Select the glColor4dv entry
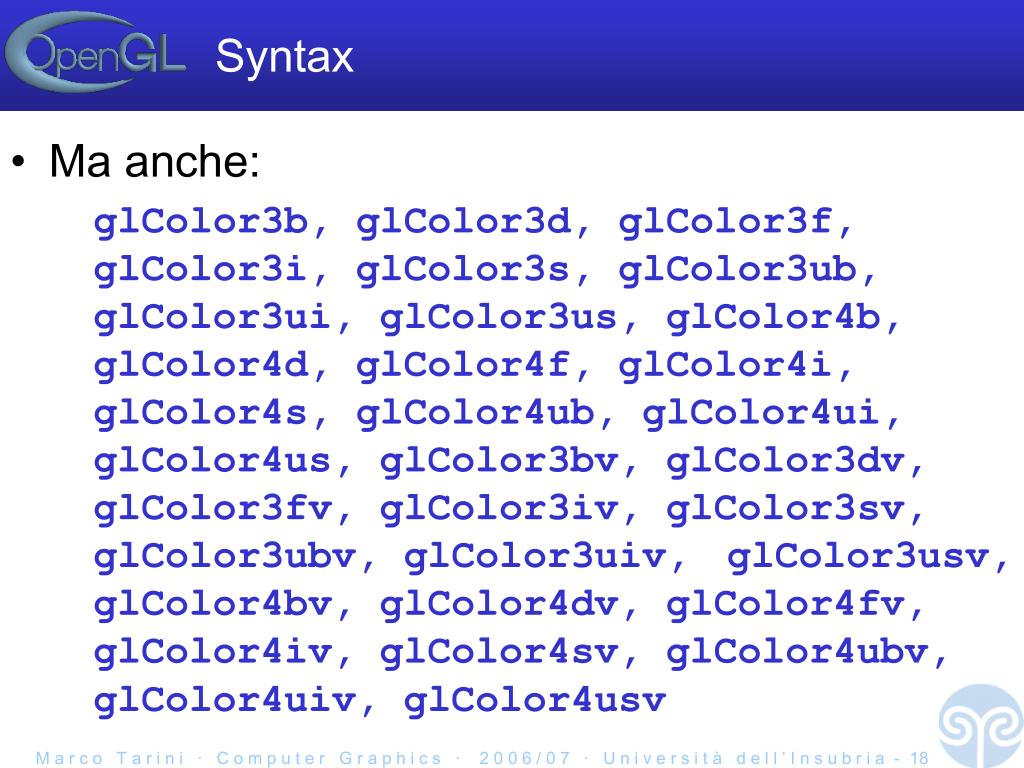Screen dimensions: 1024x768 [x=499, y=605]
